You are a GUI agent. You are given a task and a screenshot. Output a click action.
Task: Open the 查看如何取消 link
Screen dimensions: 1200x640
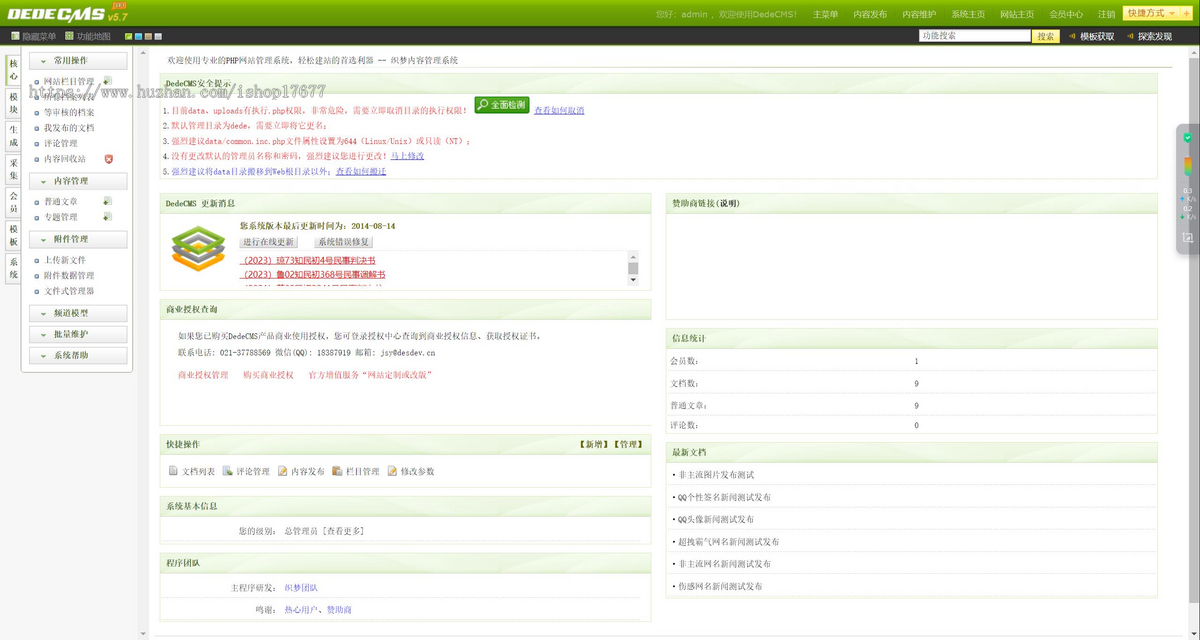coord(559,110)
